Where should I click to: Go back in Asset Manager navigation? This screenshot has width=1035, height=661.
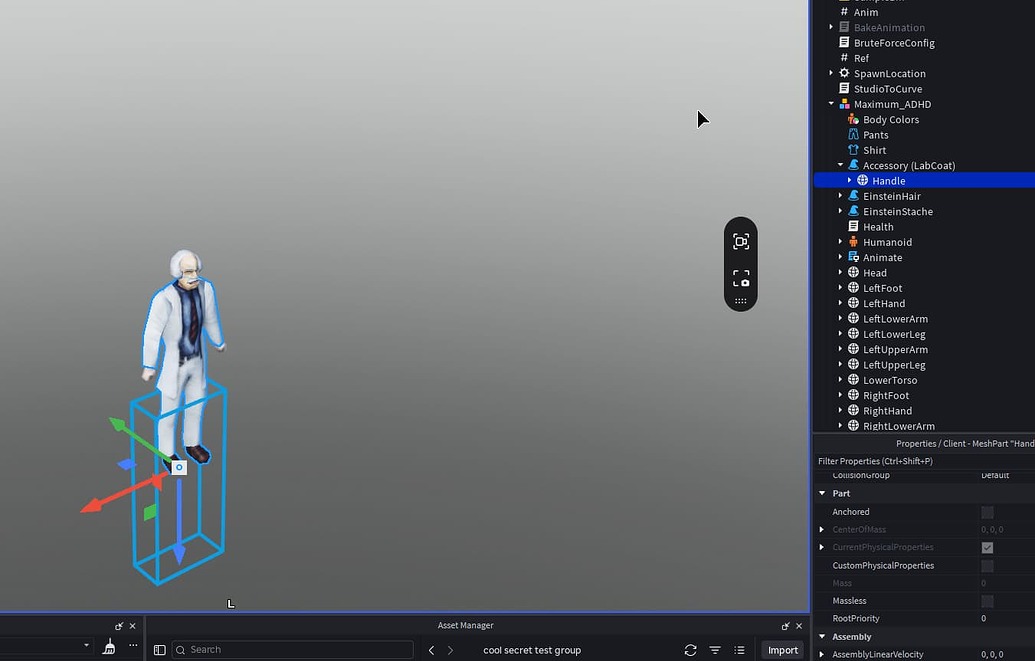click(432, 650)
